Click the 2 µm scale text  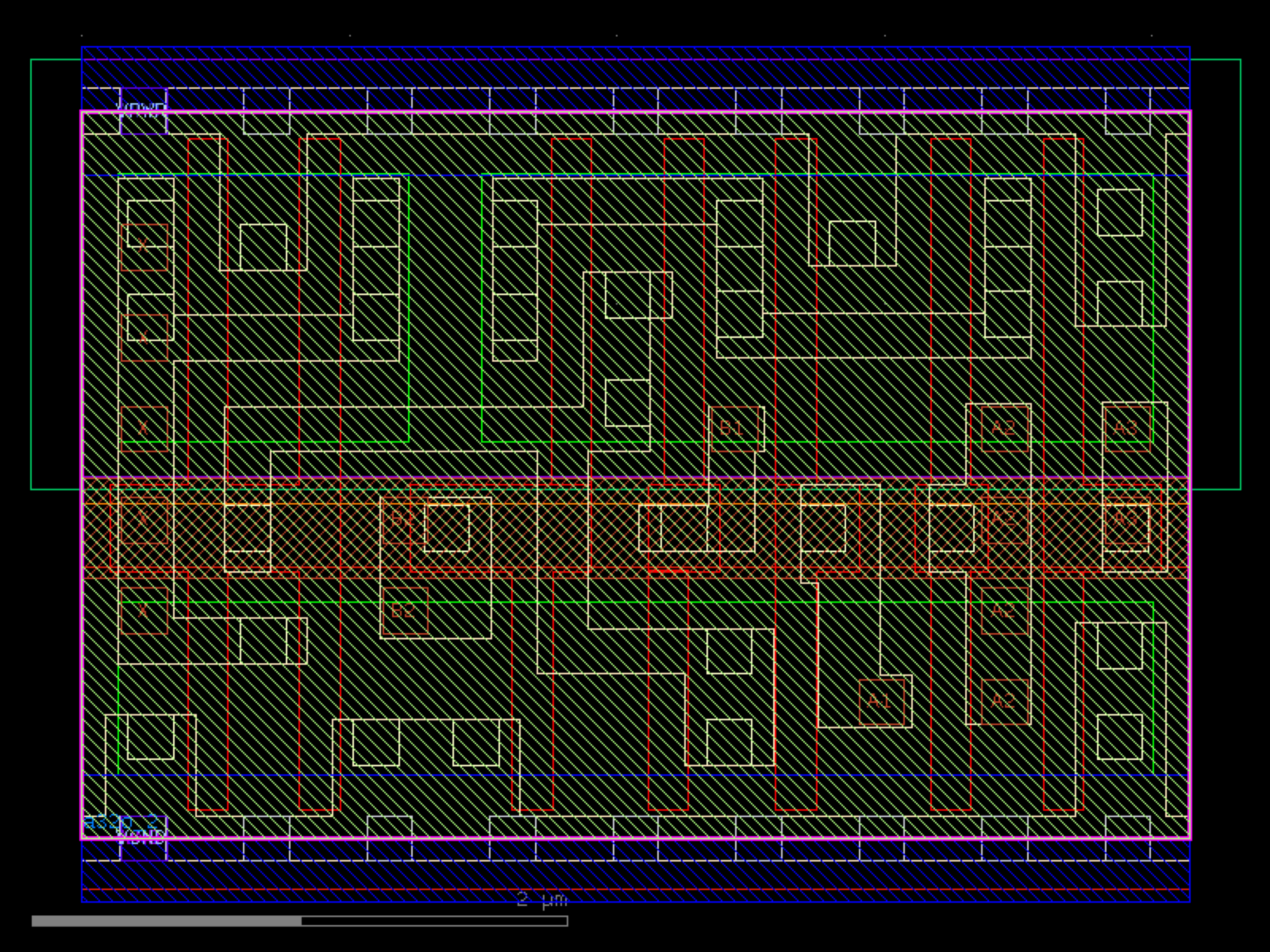pos(542,899)
